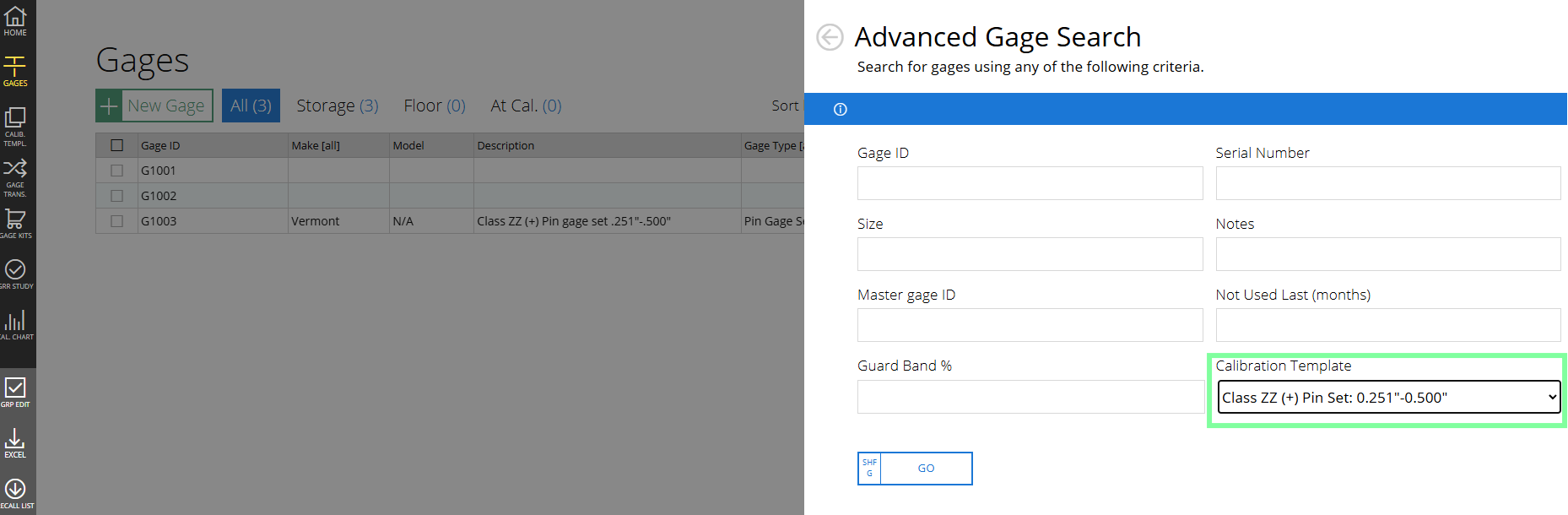The height and width of the screenshot is (515, 1568).
Task: Focus the Guard Band % input
Action: (x=1030, y=397)
